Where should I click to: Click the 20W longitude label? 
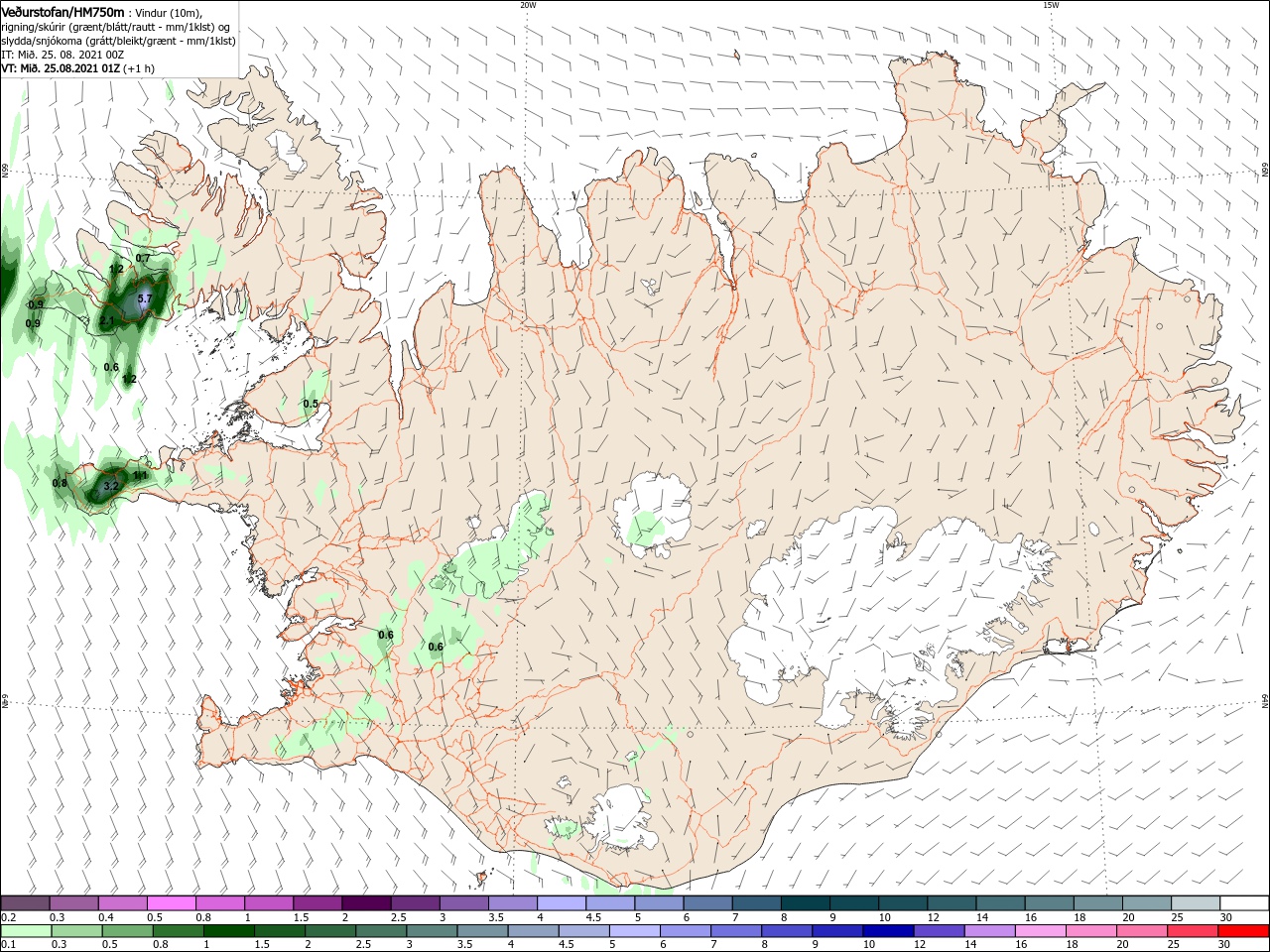(528, 5)
